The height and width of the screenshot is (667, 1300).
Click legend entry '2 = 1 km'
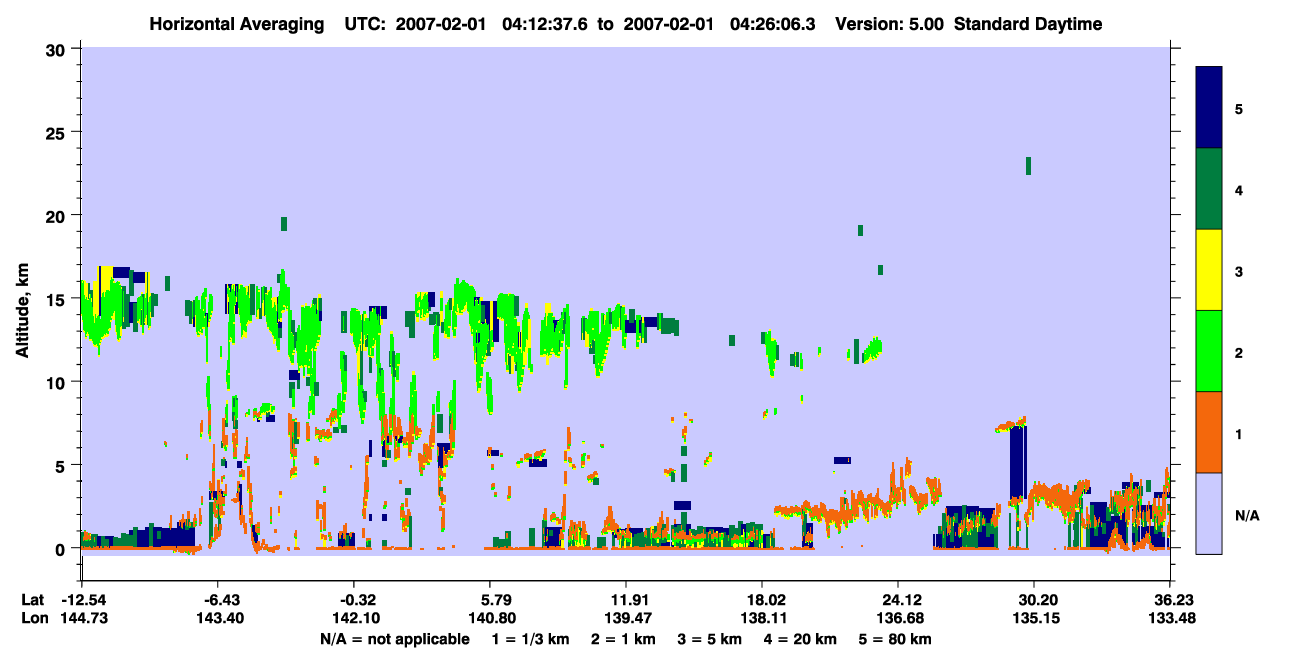tap(625, 638)
